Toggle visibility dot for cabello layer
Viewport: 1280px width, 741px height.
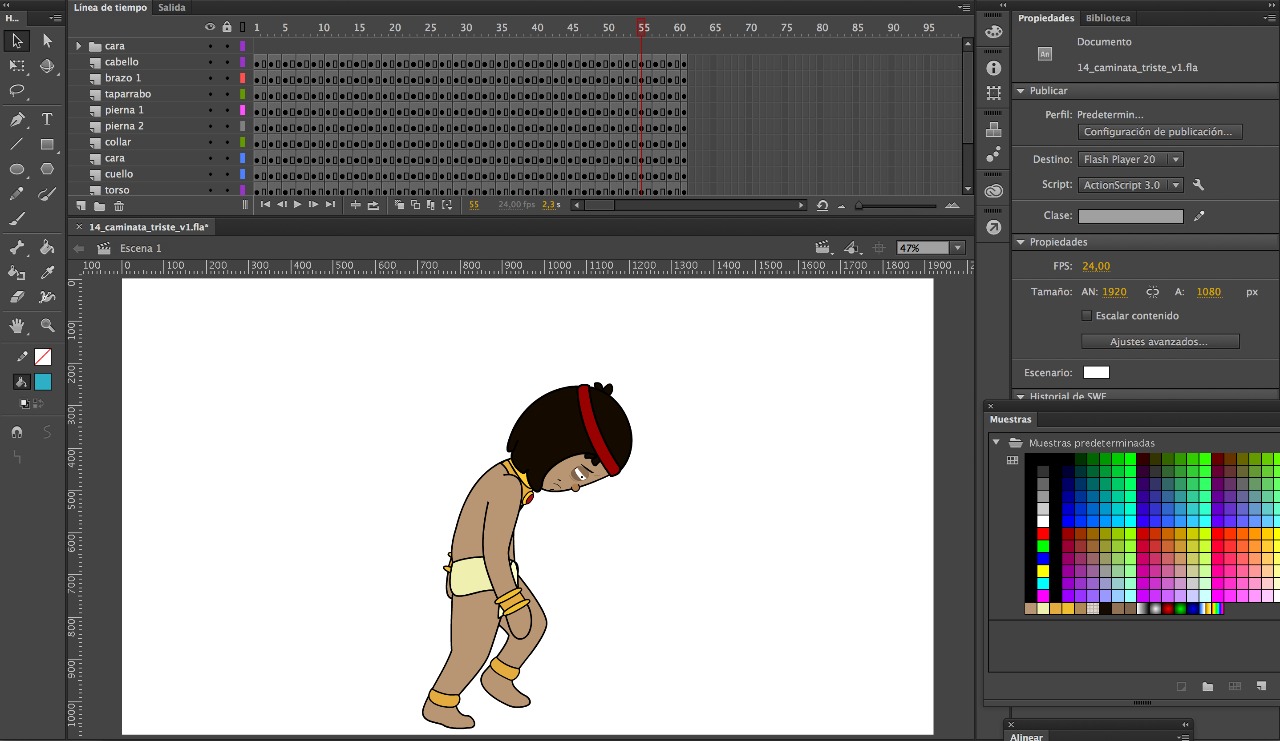click(x=210, y=62)
